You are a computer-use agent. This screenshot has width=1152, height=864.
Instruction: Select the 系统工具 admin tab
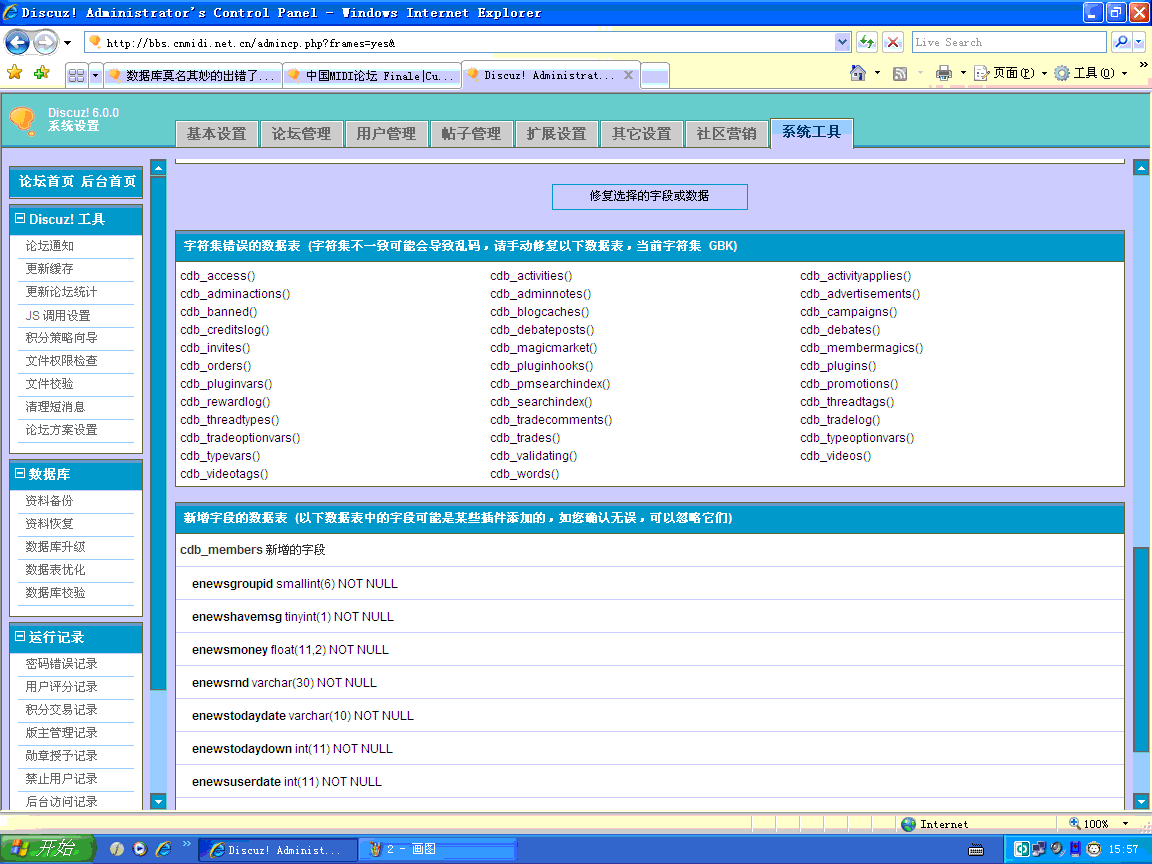[x=811, y=132]
